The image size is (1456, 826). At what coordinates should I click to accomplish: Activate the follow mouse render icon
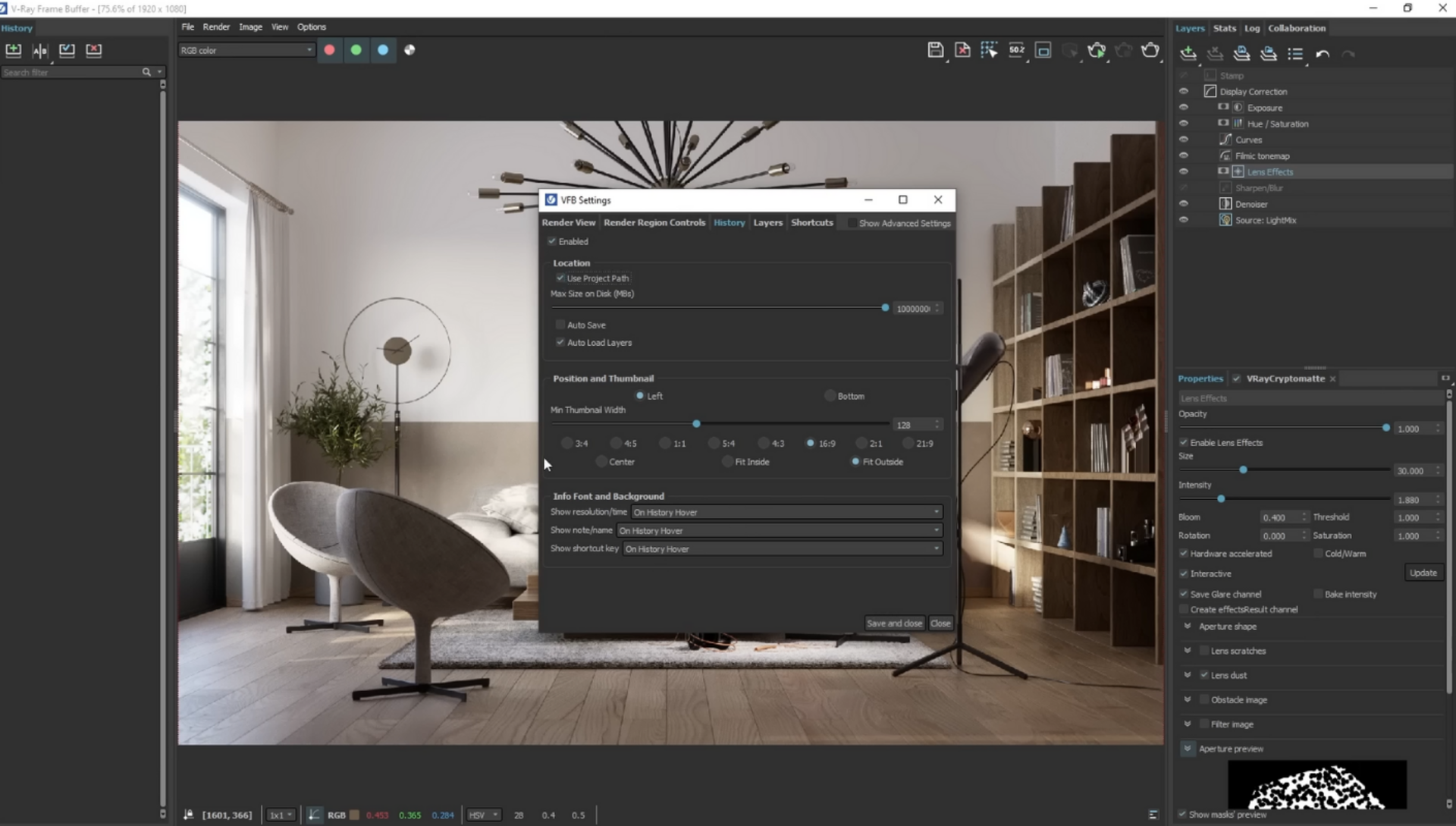[x=989, y=50]
